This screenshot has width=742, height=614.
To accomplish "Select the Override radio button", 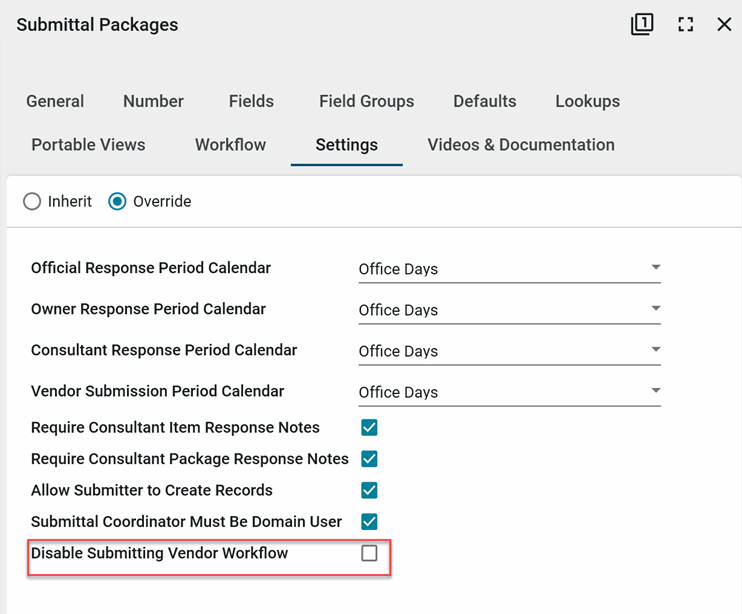I will click(118, 202).
